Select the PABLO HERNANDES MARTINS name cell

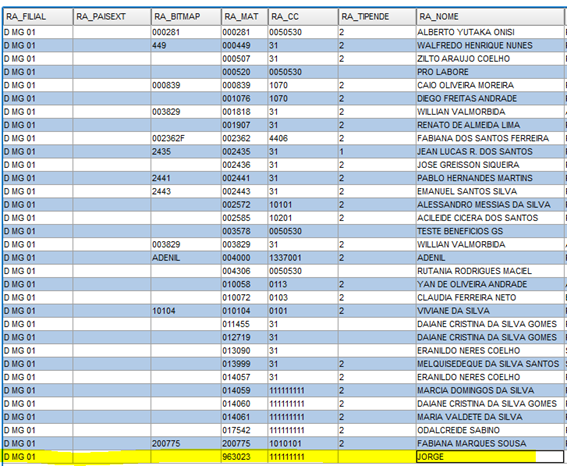click(x=490, y=178)
